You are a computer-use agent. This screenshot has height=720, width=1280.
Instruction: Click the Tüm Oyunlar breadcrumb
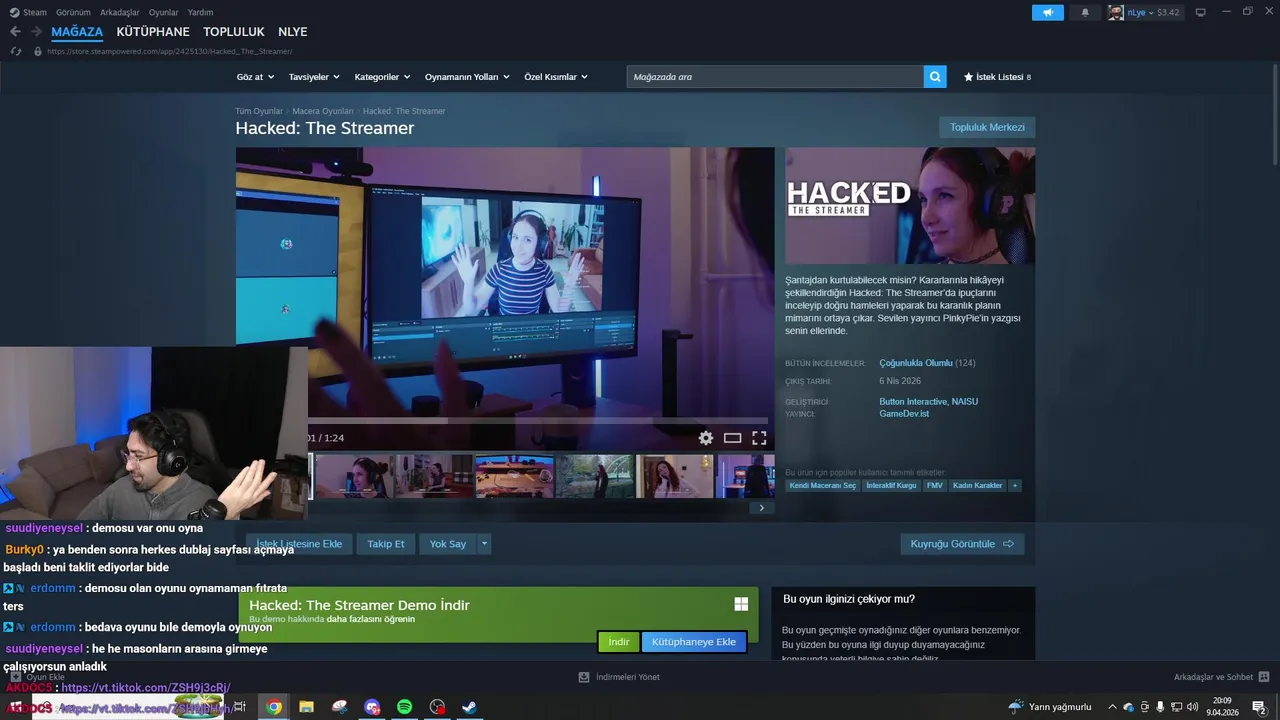(x=259, y=111)
